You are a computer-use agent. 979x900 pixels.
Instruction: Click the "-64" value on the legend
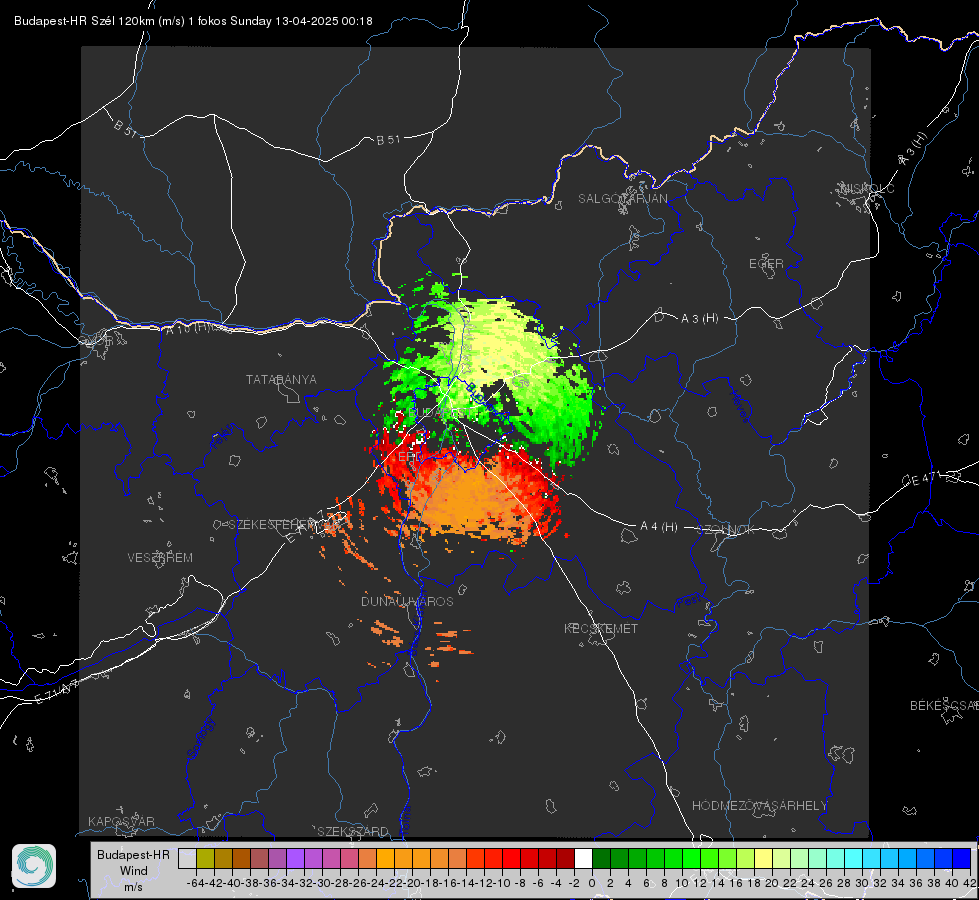click(195, 883)
